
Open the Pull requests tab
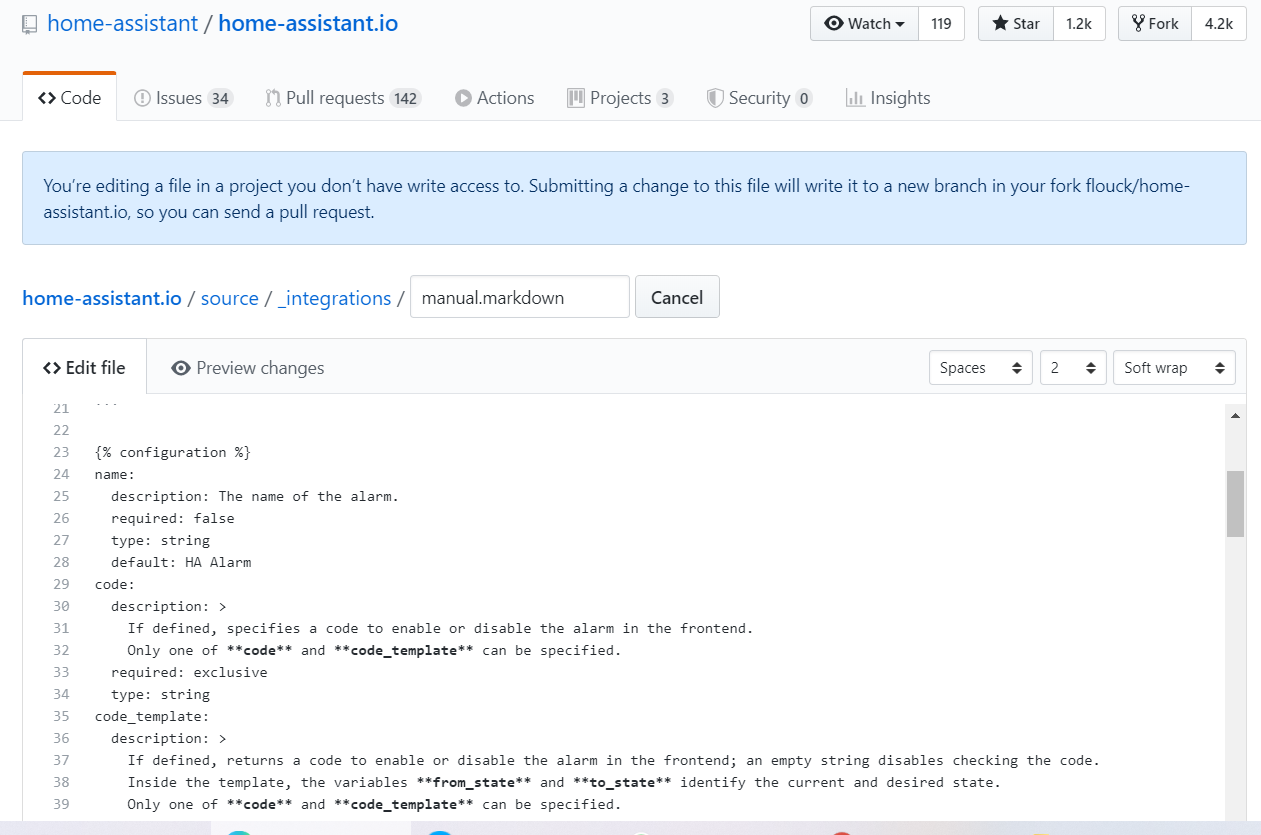tap(343, 98)
